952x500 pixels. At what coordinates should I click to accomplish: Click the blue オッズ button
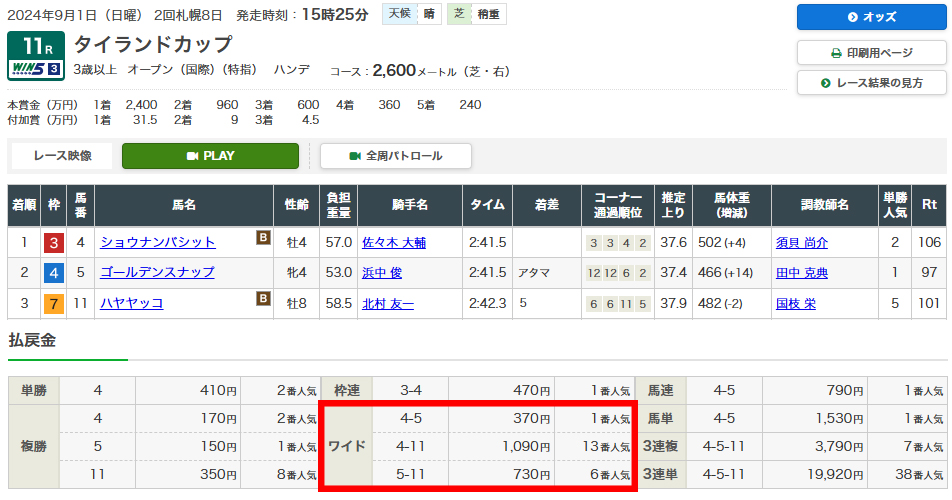coord(871,17)
